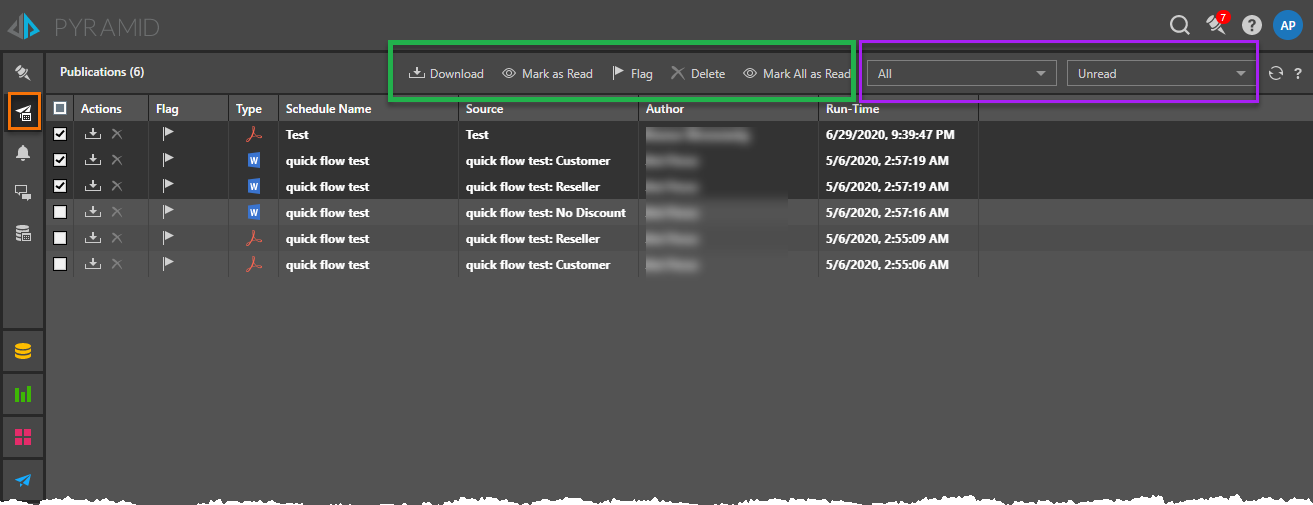The width and height of the screenshot is (1313, 505).
Task: Flag the No Discount publication row
Action: coord(168,211)
